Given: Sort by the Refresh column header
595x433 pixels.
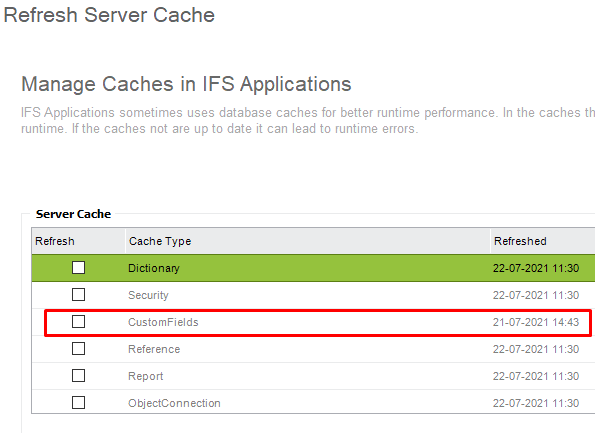Looking at the screenshot, I should point(79,241).
